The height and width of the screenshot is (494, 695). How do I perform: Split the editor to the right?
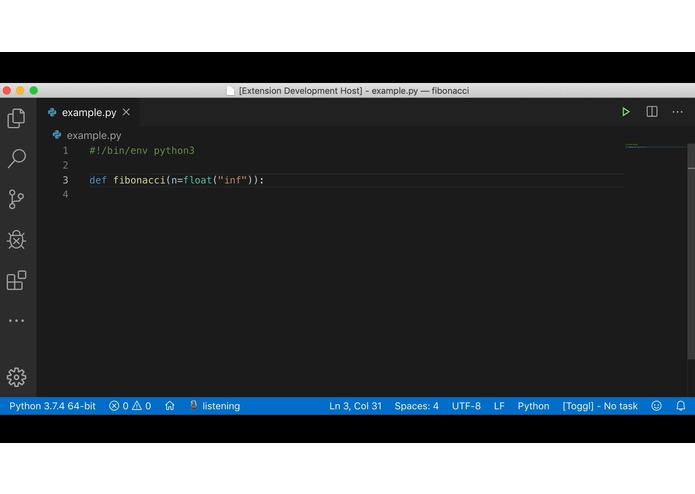click(x=652, y=112)
